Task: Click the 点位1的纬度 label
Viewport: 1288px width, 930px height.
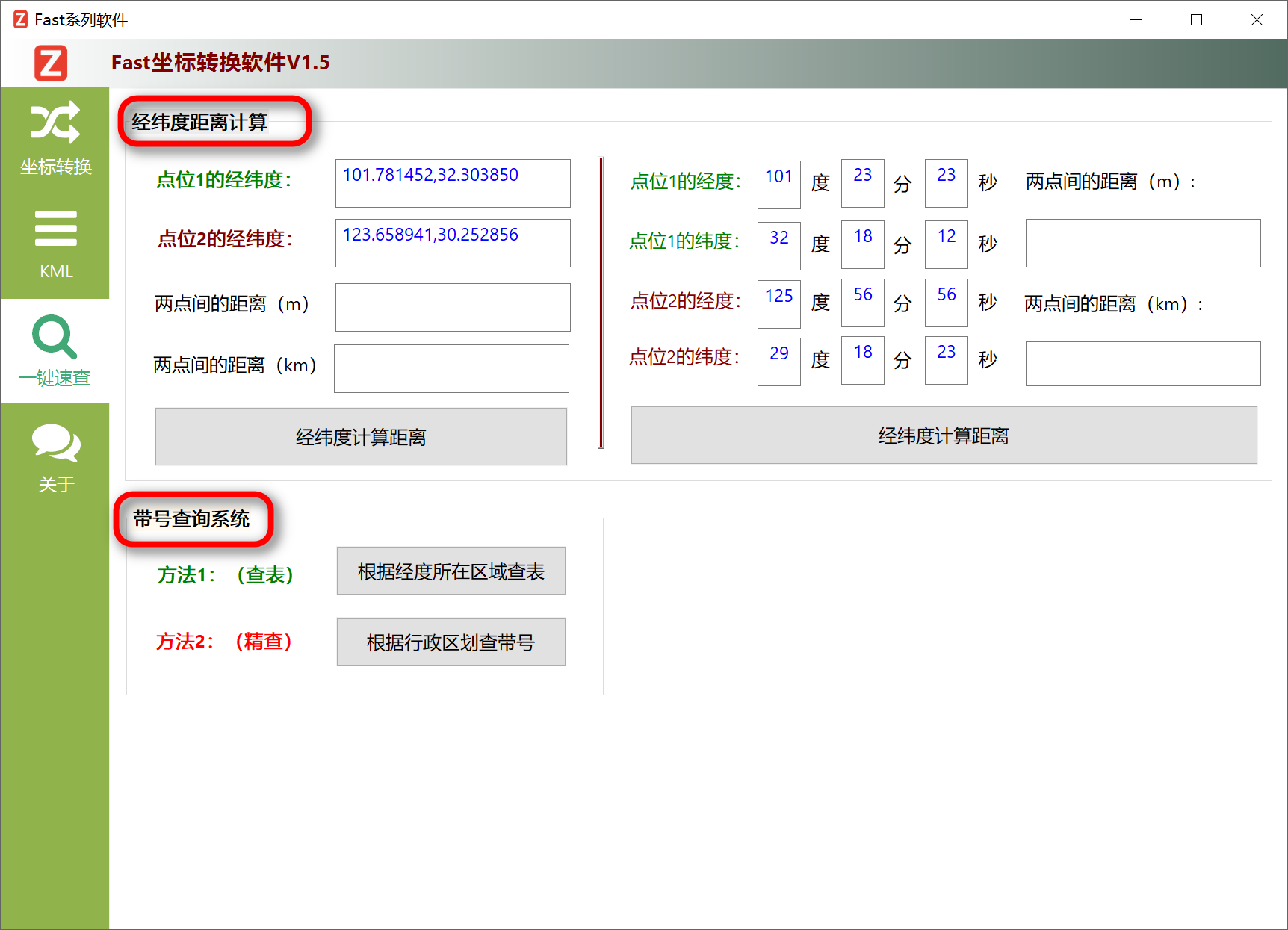Action: 684,241
